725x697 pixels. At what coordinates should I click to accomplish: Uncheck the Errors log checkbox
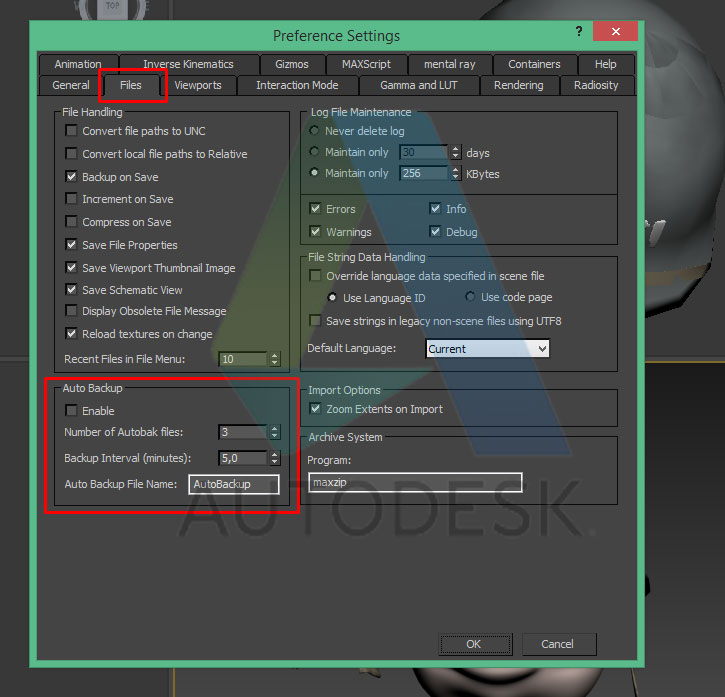coord(315,209)
